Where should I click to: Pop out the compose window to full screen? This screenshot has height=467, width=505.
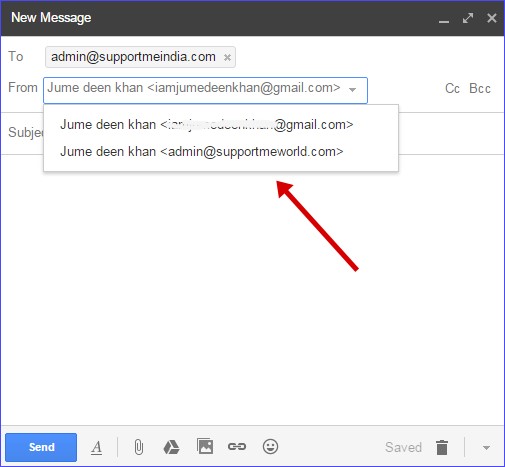point(468,18)
